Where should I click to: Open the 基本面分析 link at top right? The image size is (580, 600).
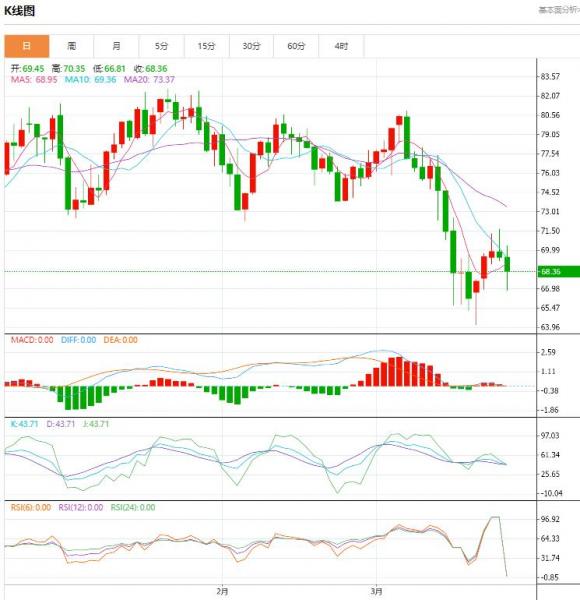[x=559, y=10]
